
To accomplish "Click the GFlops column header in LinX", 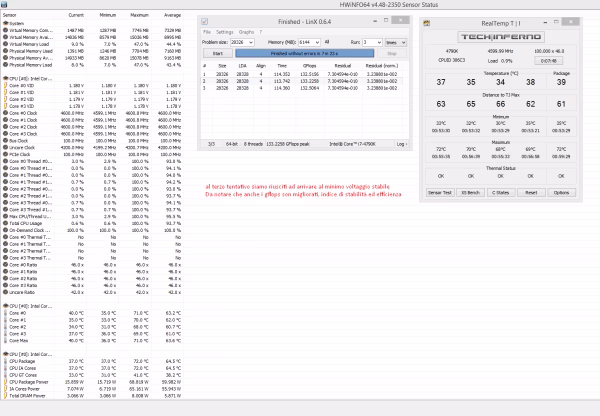I will pyautogui.click(x=309, y=66).
